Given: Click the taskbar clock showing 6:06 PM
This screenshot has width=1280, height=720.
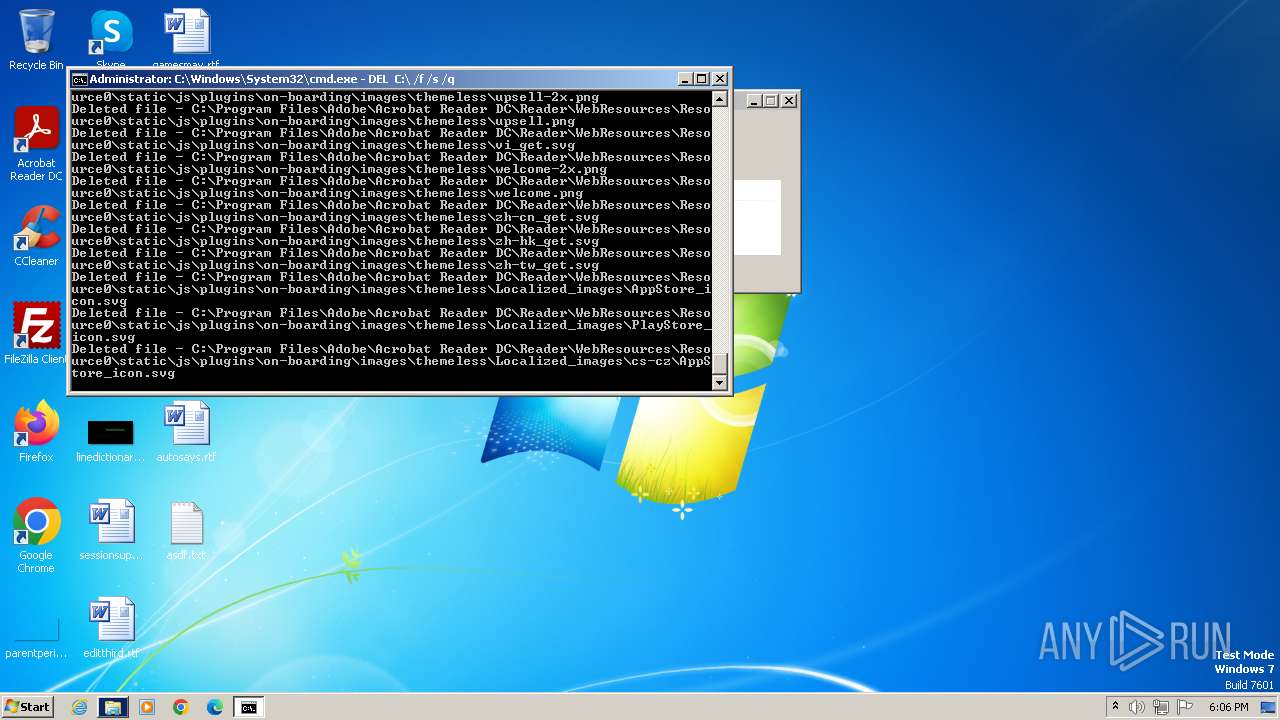Looking at the screenshot, I should pos(1228,707).
